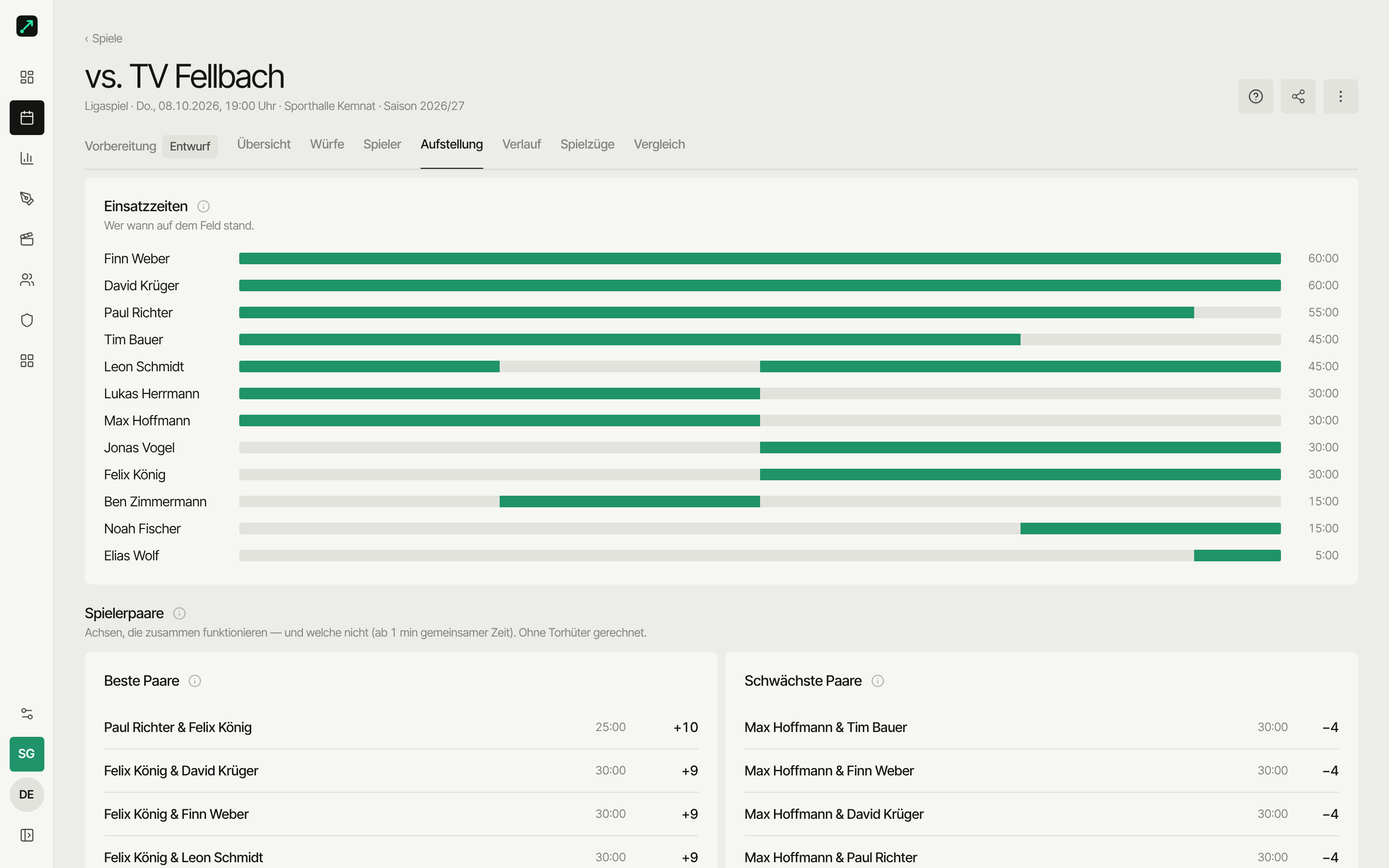Open the team people icon in sidebar
The image size is (1389, 868).
27,280
